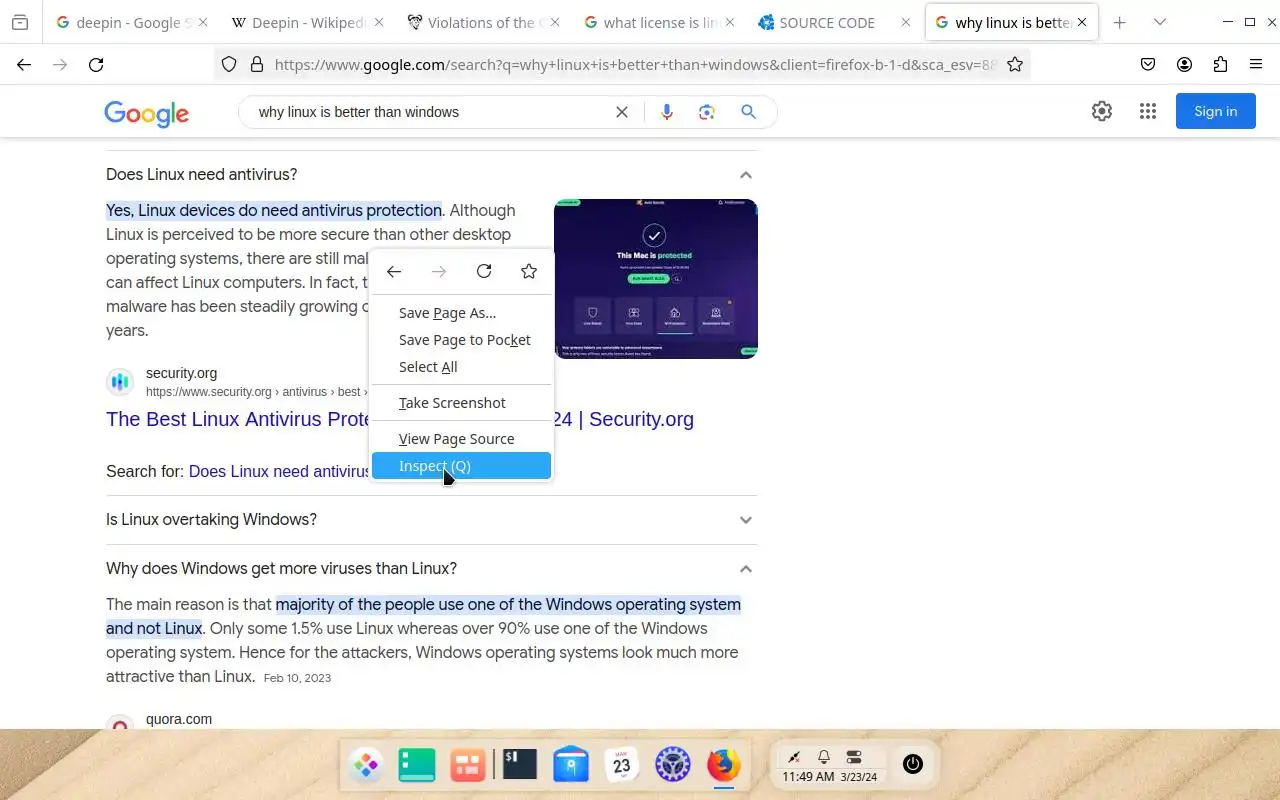Image resolution: width=1280 pixels, height=800 pixels.
Task: Choose 'Take Screenshot' in the context menu
Action: tap(461, 403)
